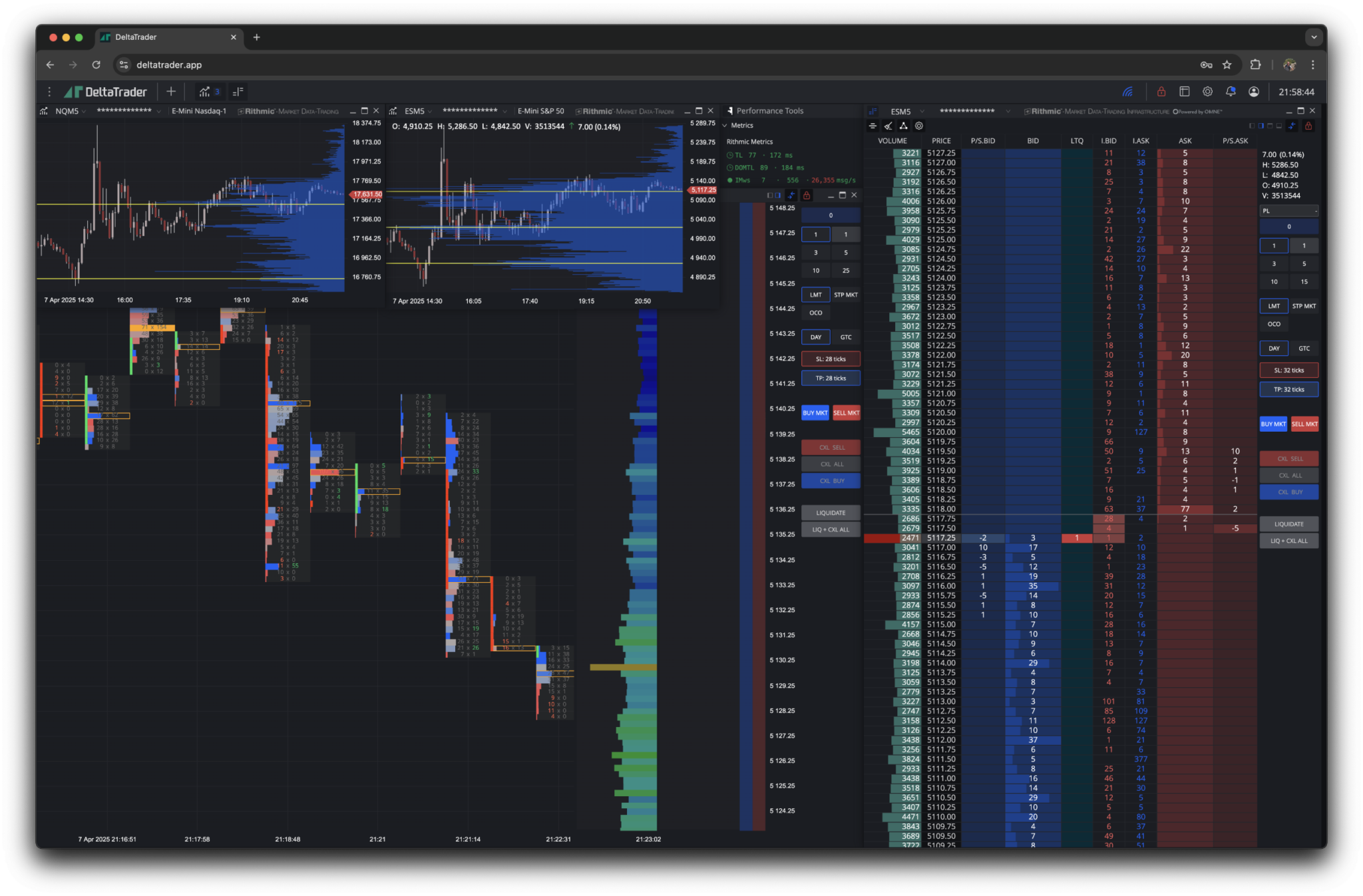1363x896 pixels.
Task: Select the clear-trades brush icon in DOM toolbar
Action: click(888, 126)
